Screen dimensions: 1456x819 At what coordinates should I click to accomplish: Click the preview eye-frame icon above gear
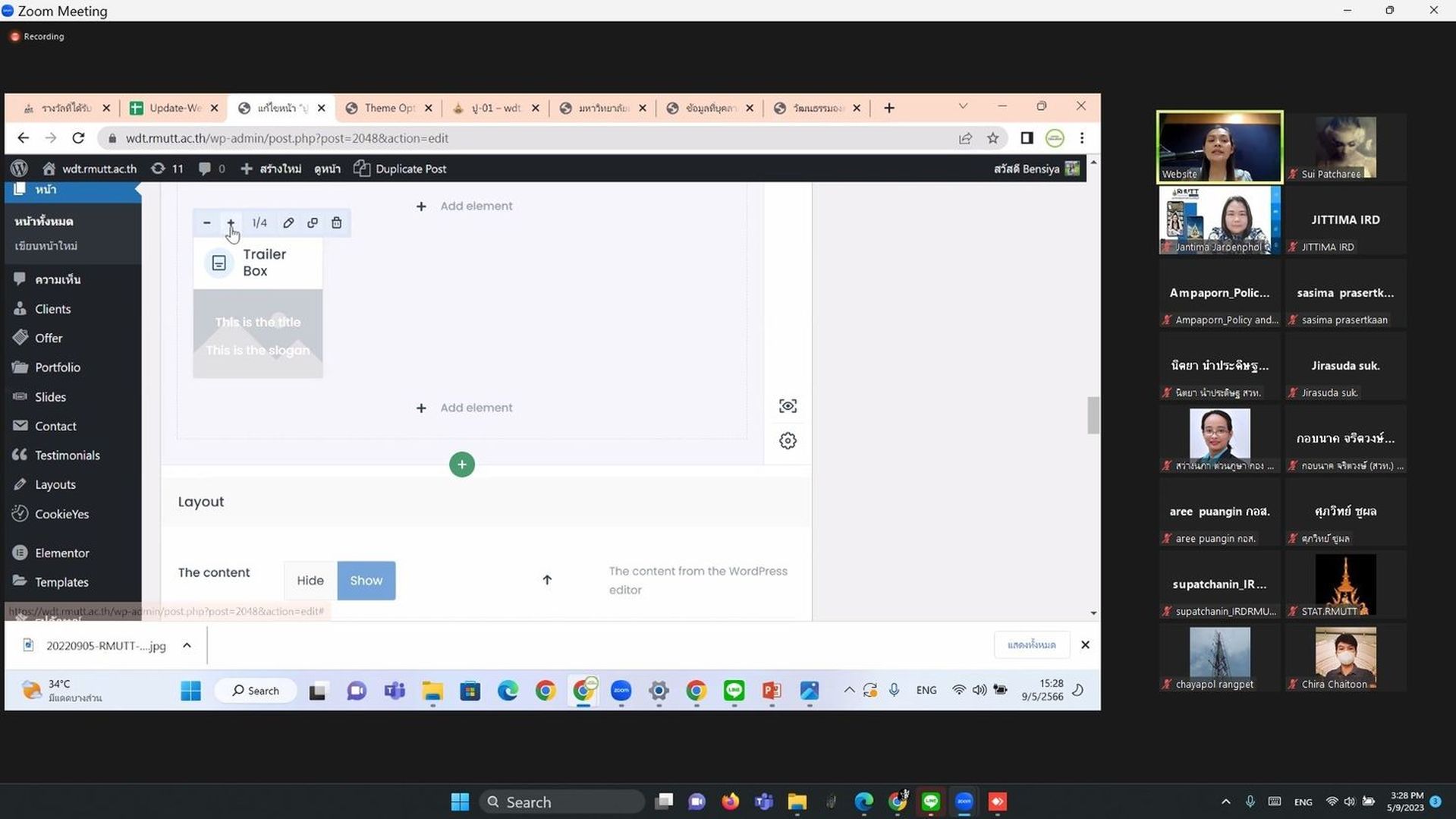tap(788, 406)
